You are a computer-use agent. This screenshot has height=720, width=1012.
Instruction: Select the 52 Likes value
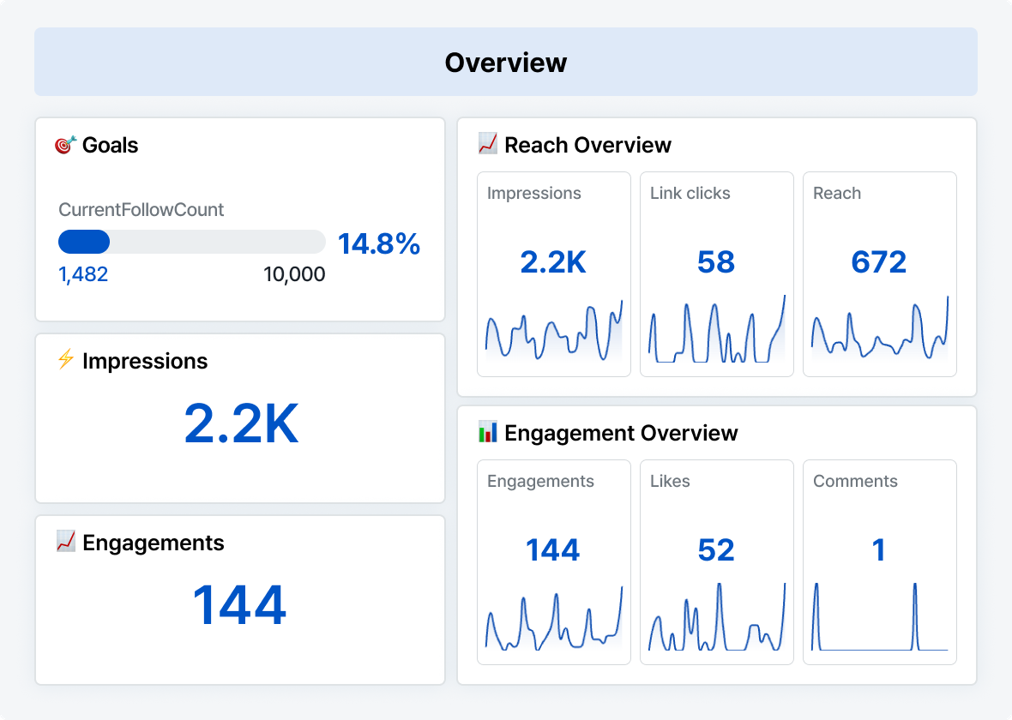tap(716, 549)
